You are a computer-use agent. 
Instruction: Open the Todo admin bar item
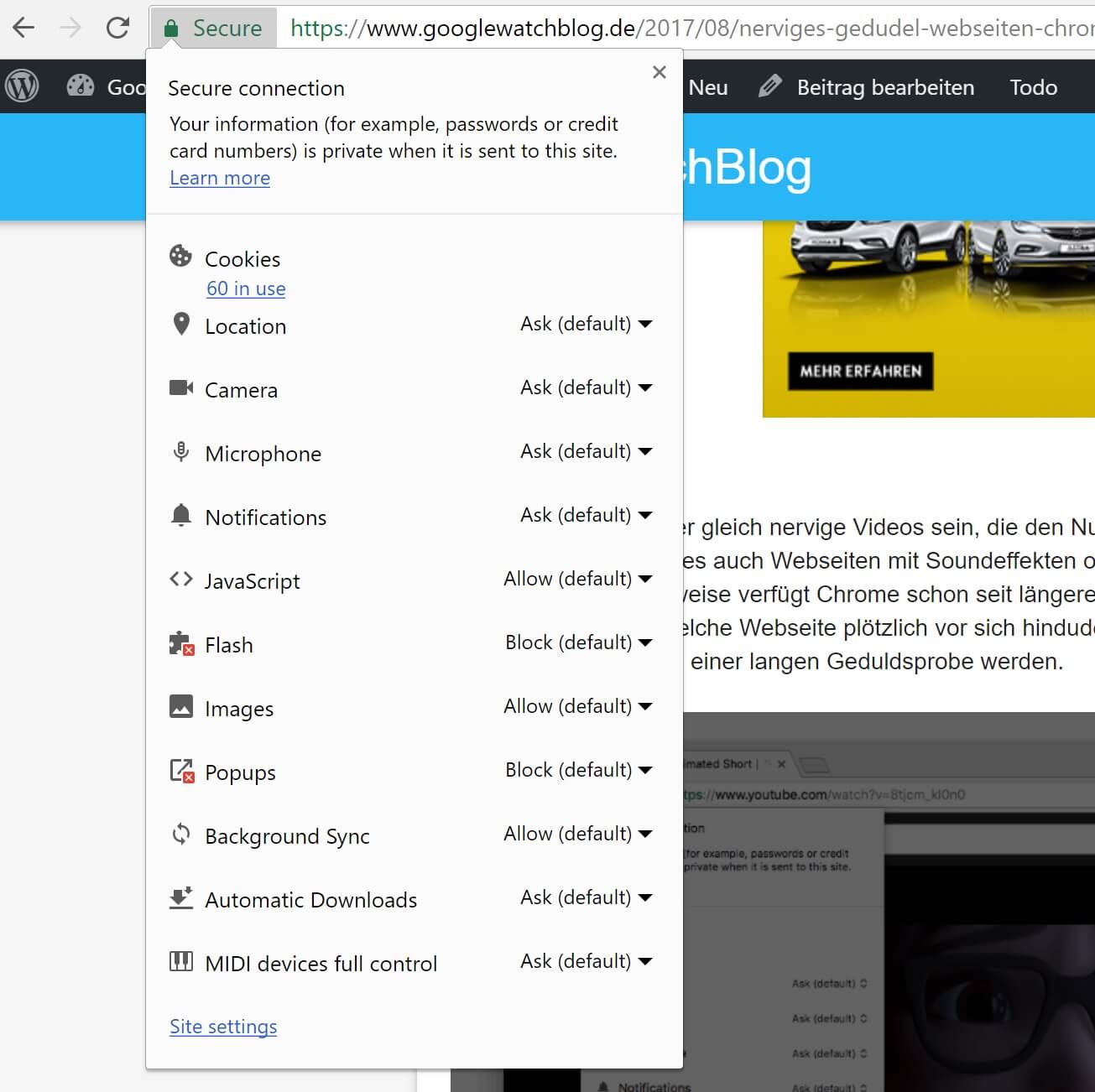(1033, 87)
